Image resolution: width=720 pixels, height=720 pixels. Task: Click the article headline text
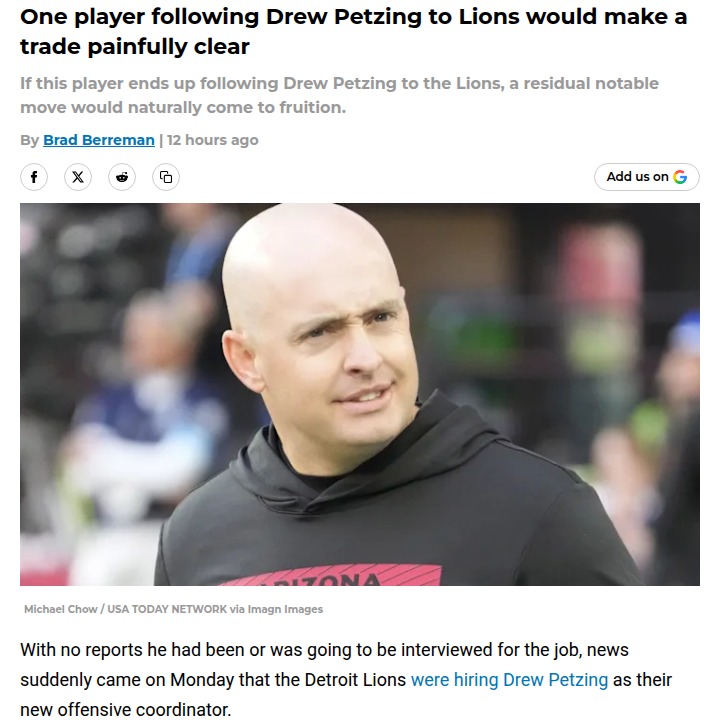pyautogui.click(x=354, y=31)
